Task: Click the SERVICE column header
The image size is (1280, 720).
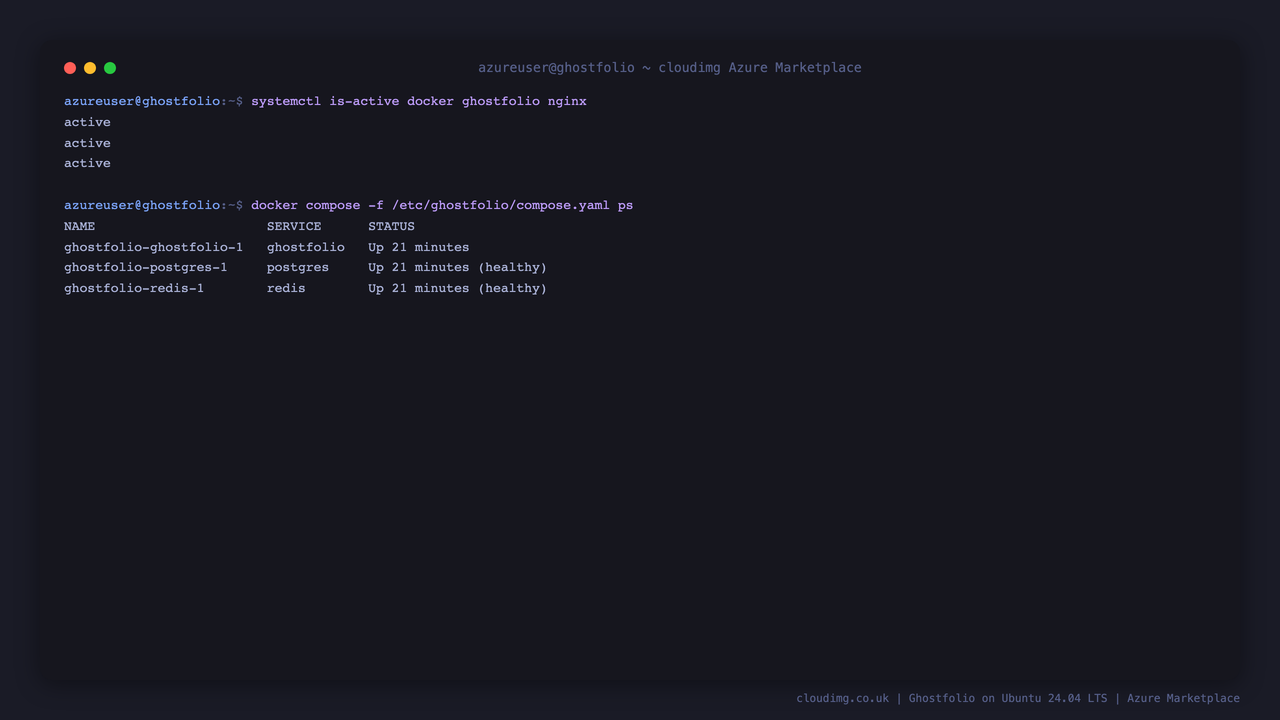Action: 294,226
